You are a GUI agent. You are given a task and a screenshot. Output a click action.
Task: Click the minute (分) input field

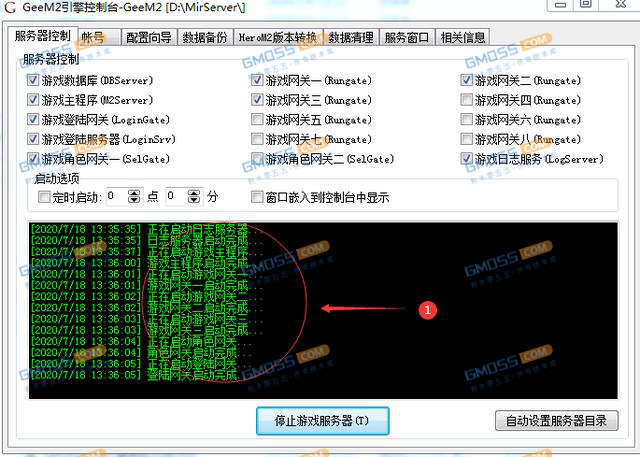tap(176, 197)
